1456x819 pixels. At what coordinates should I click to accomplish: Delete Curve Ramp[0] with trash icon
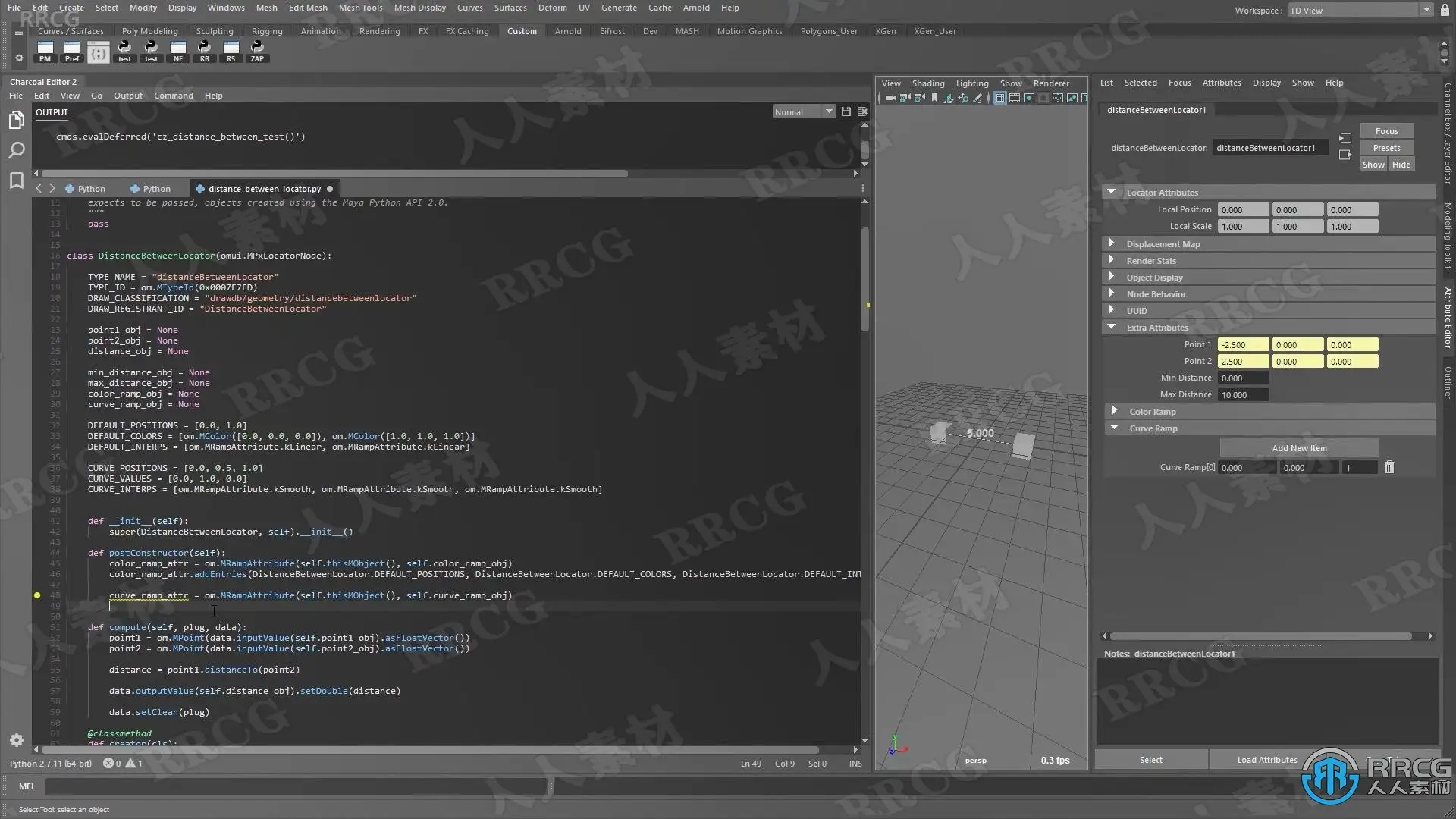point(1389,468)
